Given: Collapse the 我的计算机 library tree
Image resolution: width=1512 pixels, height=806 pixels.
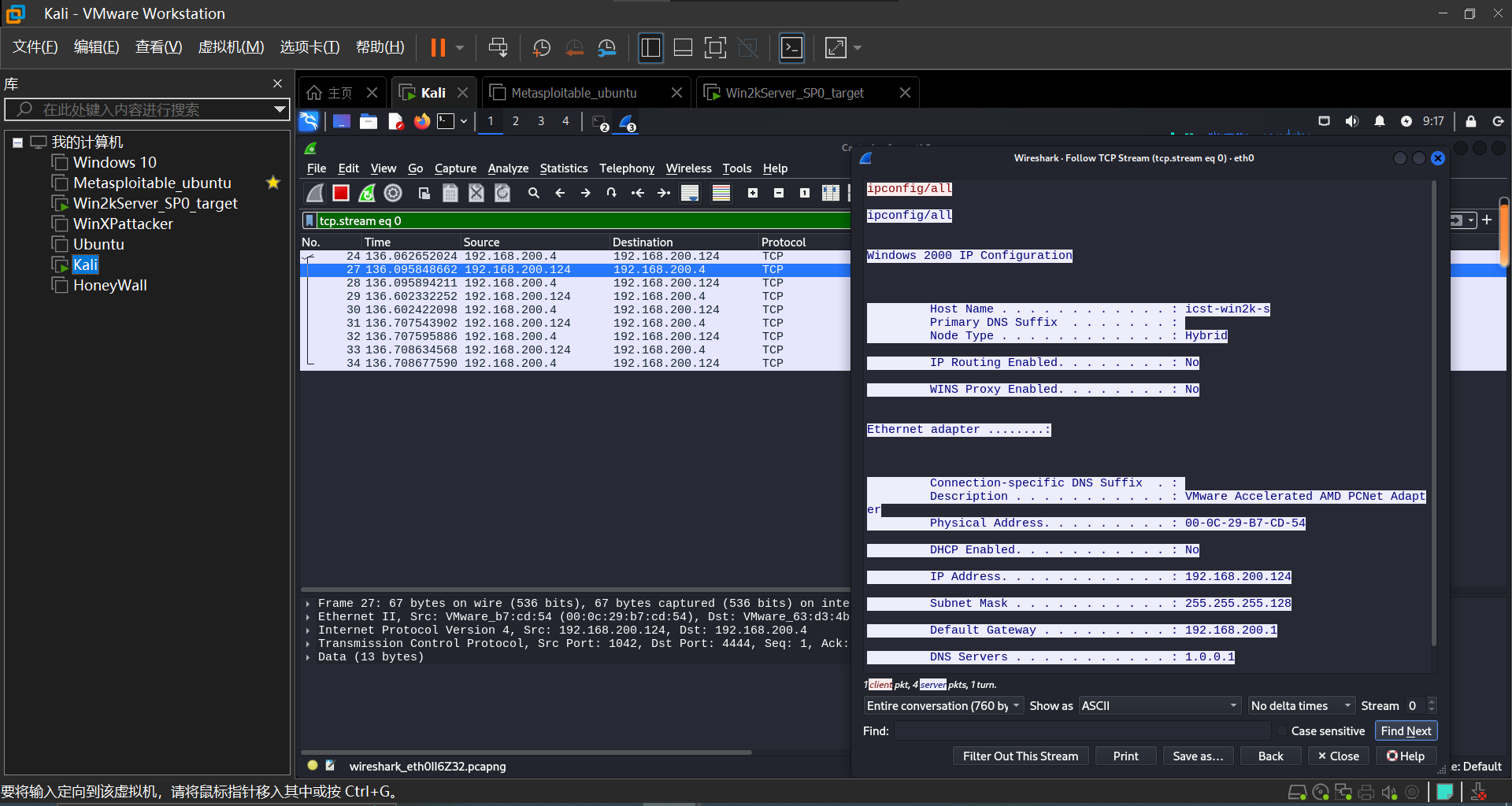Looking at the screenshot, I should coord(17,142).
